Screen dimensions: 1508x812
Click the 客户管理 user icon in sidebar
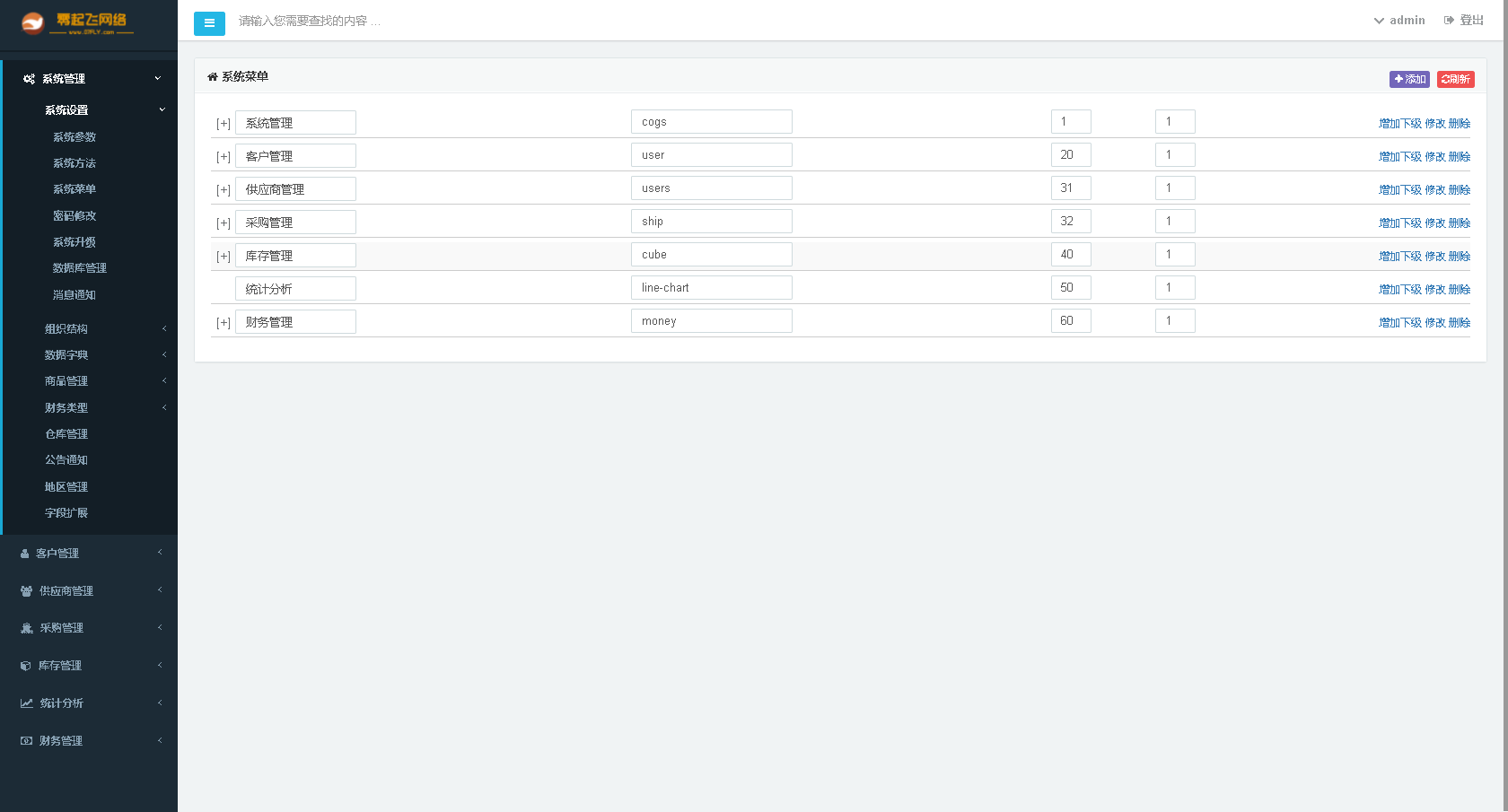tap(25, 554)
